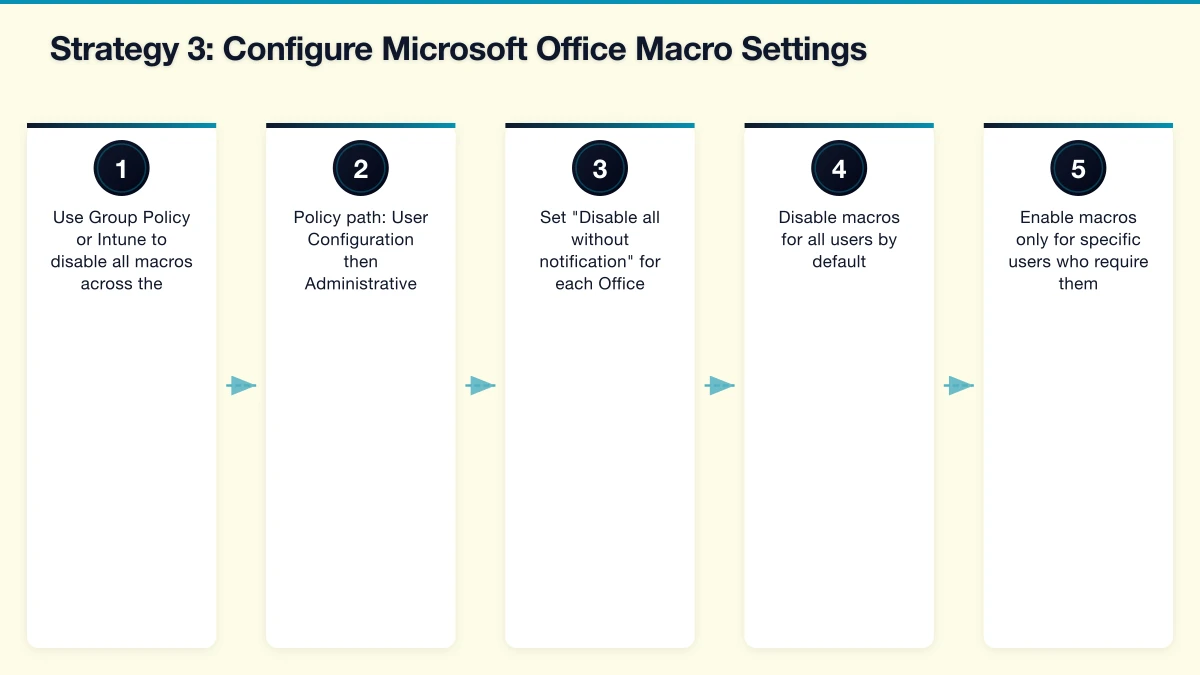Click the arrow between steps 1 and 2
1200x675 pixels.
(x=241, y=385)
